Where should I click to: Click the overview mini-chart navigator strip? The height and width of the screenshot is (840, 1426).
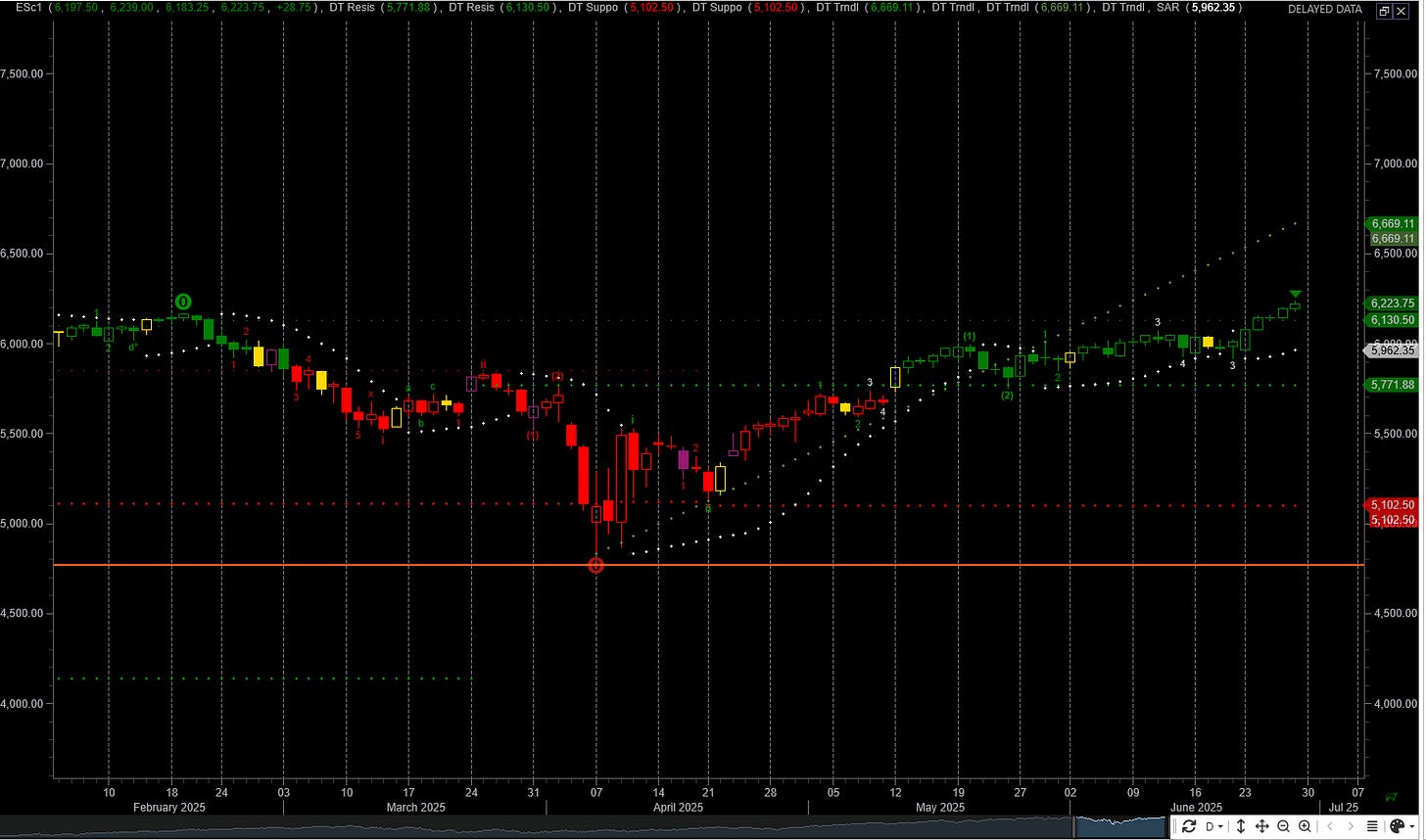tap(585, 827)
